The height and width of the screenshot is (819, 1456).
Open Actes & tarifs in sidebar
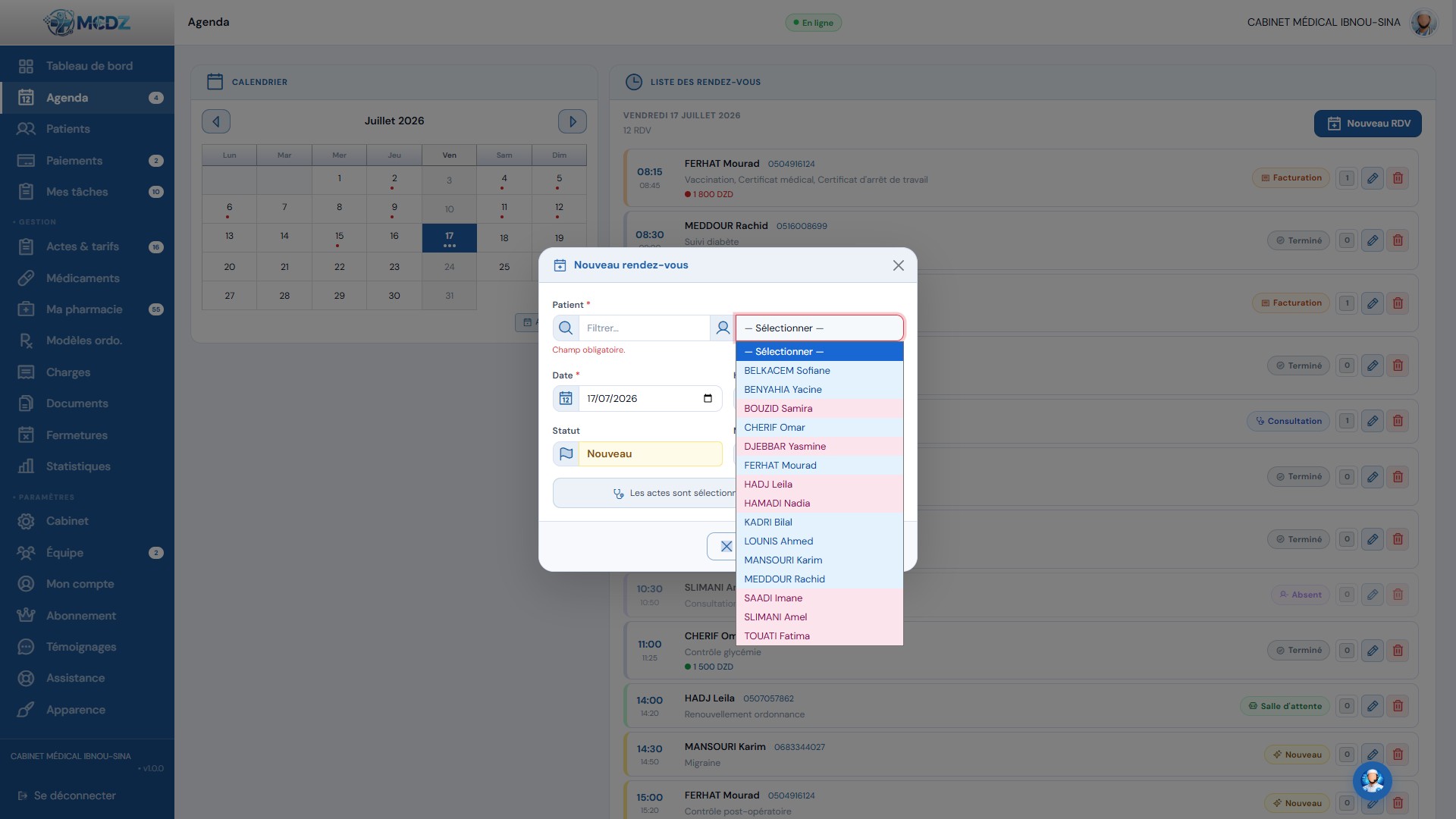point(87,246)
